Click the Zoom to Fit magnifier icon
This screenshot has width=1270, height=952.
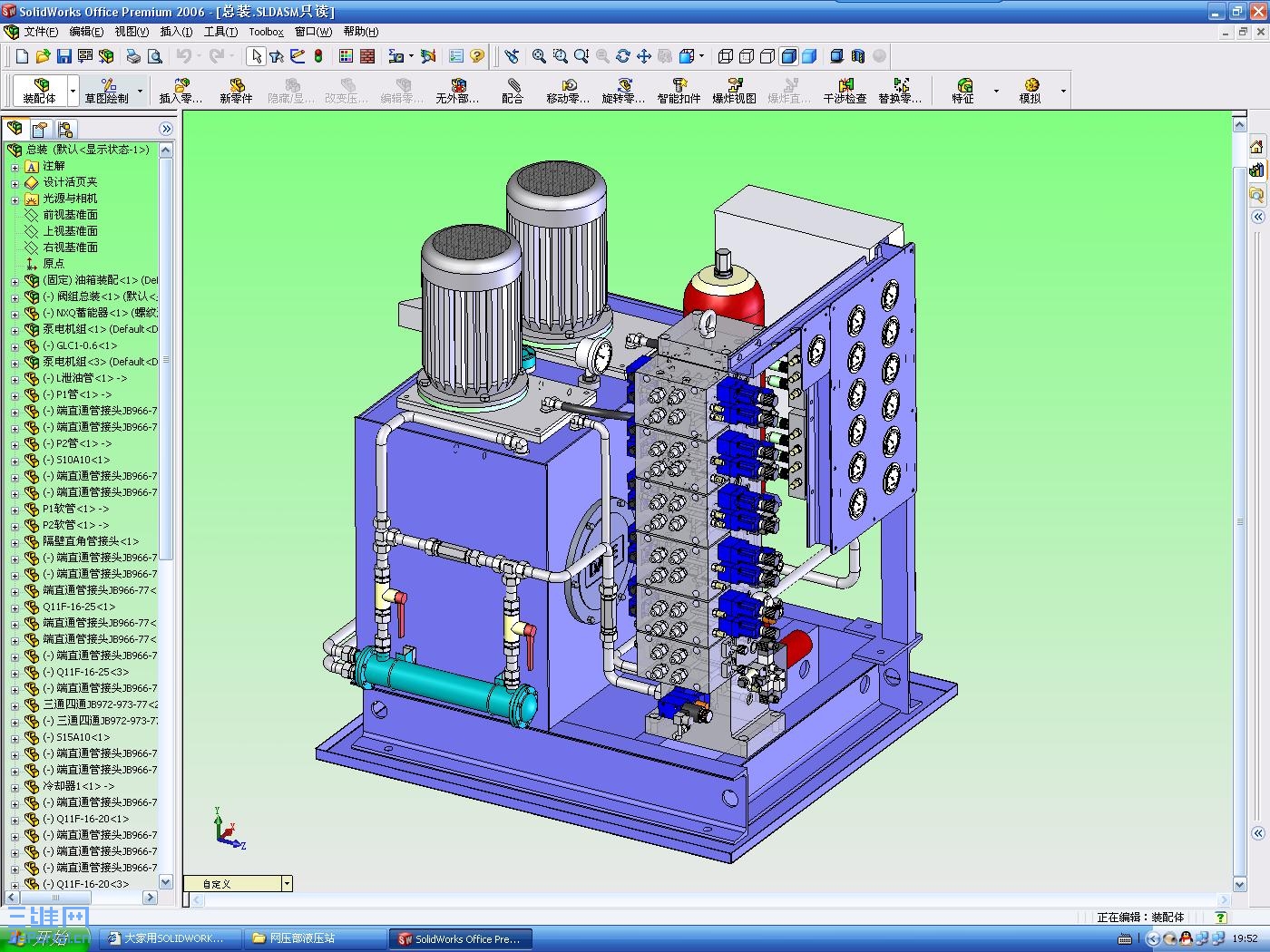pos(539,56)
